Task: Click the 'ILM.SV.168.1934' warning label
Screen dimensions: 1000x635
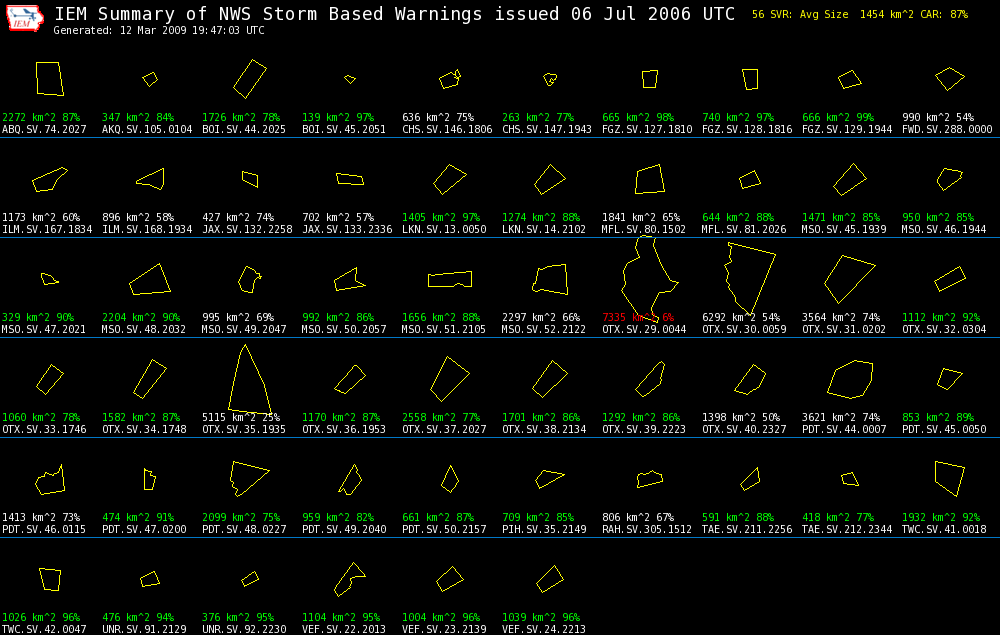Action: [x=147, y=230]
